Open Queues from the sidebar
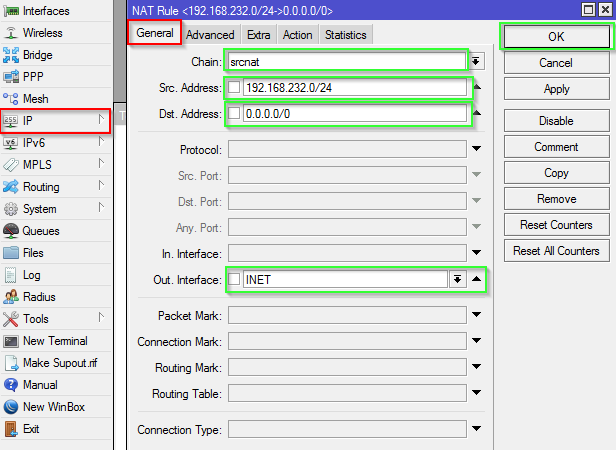 [x=11, y=231]
